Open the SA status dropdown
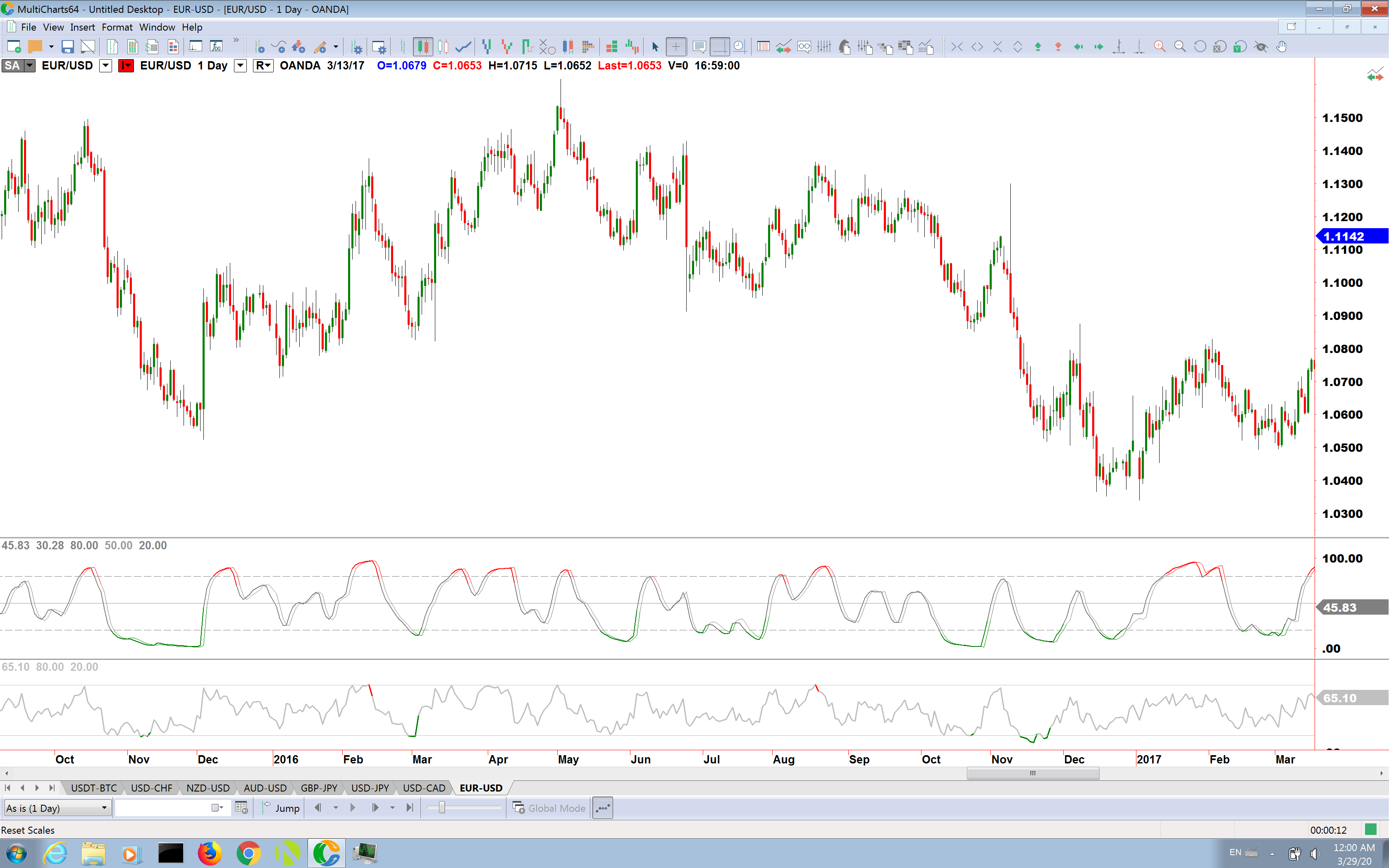This screenshot has height=868, width=1389. point(29,65)
